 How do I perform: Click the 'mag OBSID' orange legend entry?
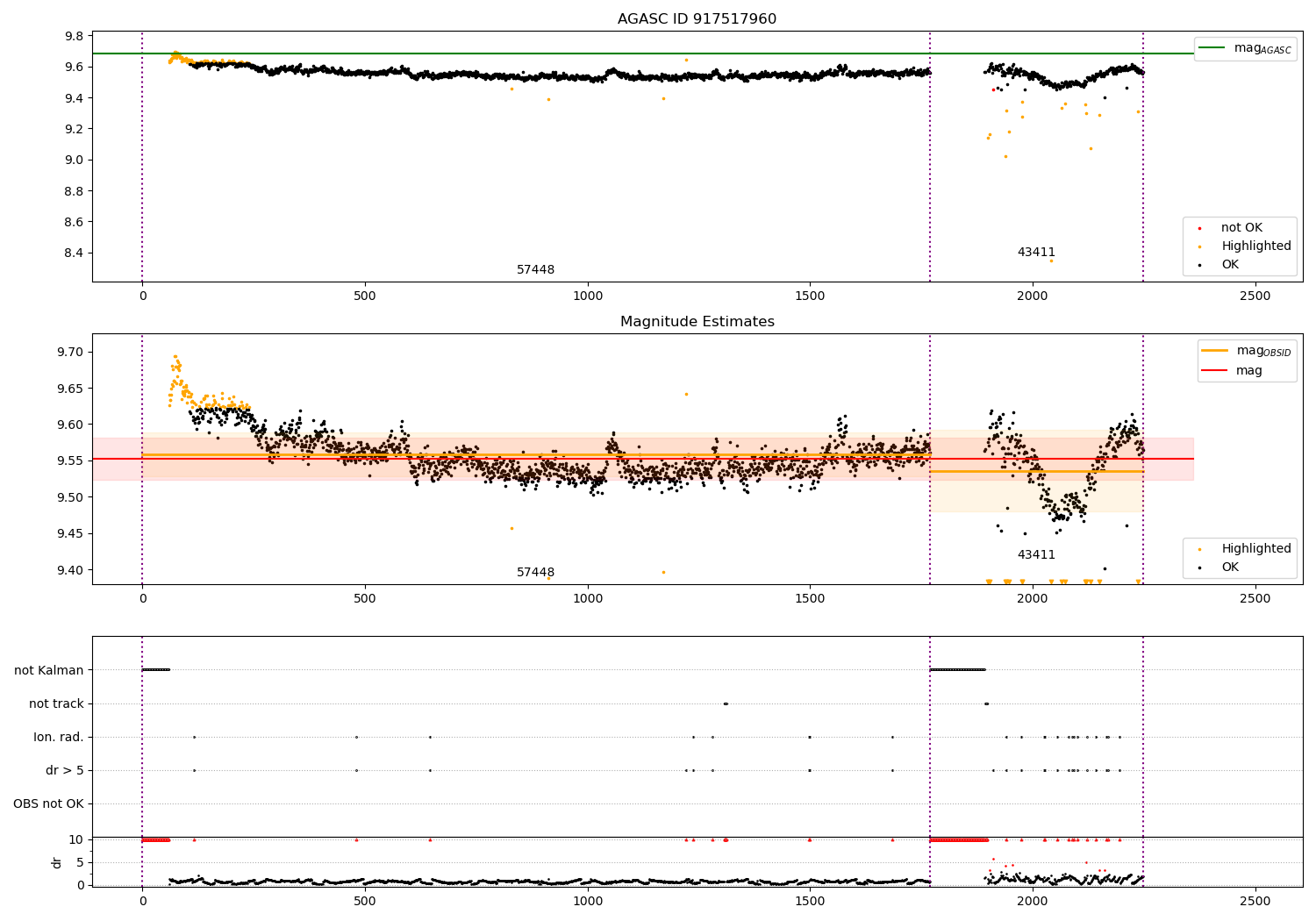[x=1247, y=351]
